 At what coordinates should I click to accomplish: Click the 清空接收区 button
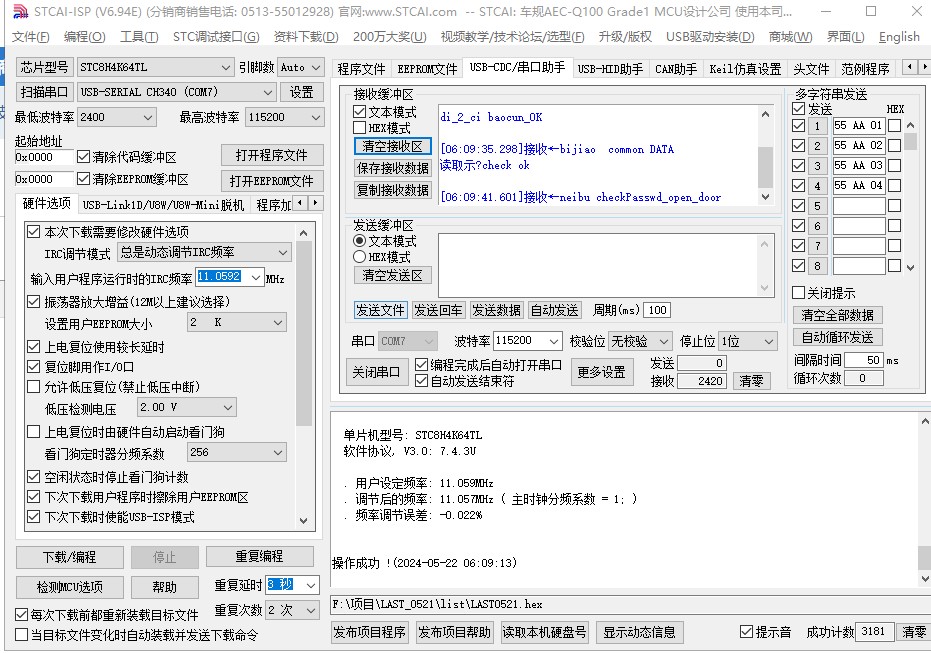coord(392,147)
